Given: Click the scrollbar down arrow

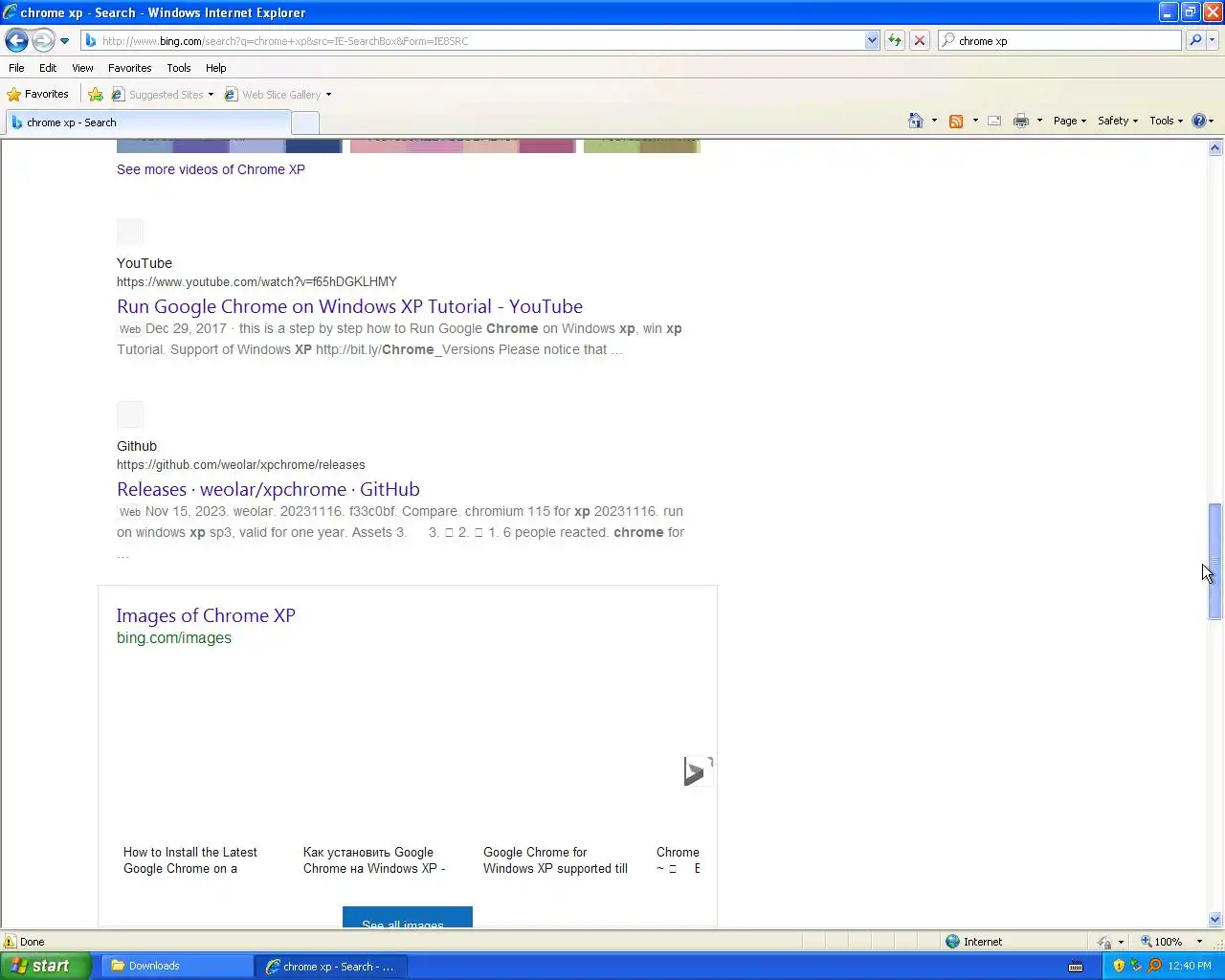Looking at the screenshot, I should [1214, 920].
